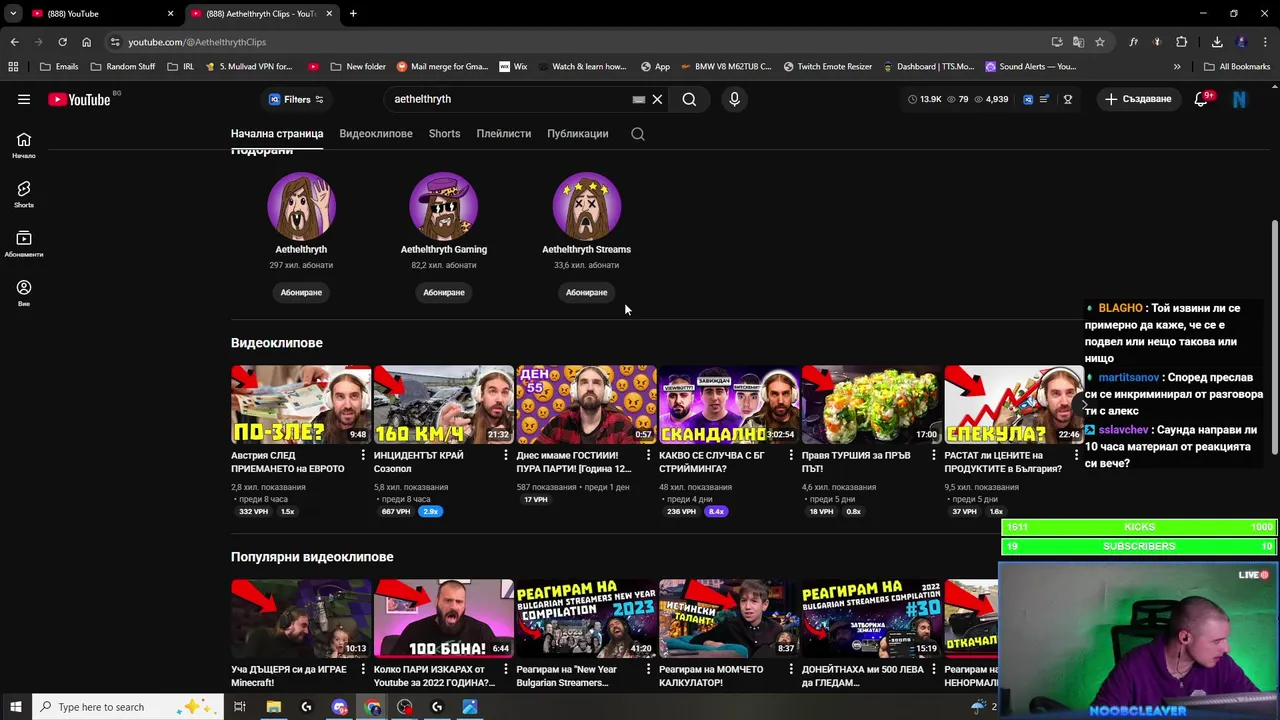Switch to the Shorts channel tab
The image size is (1280, 720).
[445, 133]
